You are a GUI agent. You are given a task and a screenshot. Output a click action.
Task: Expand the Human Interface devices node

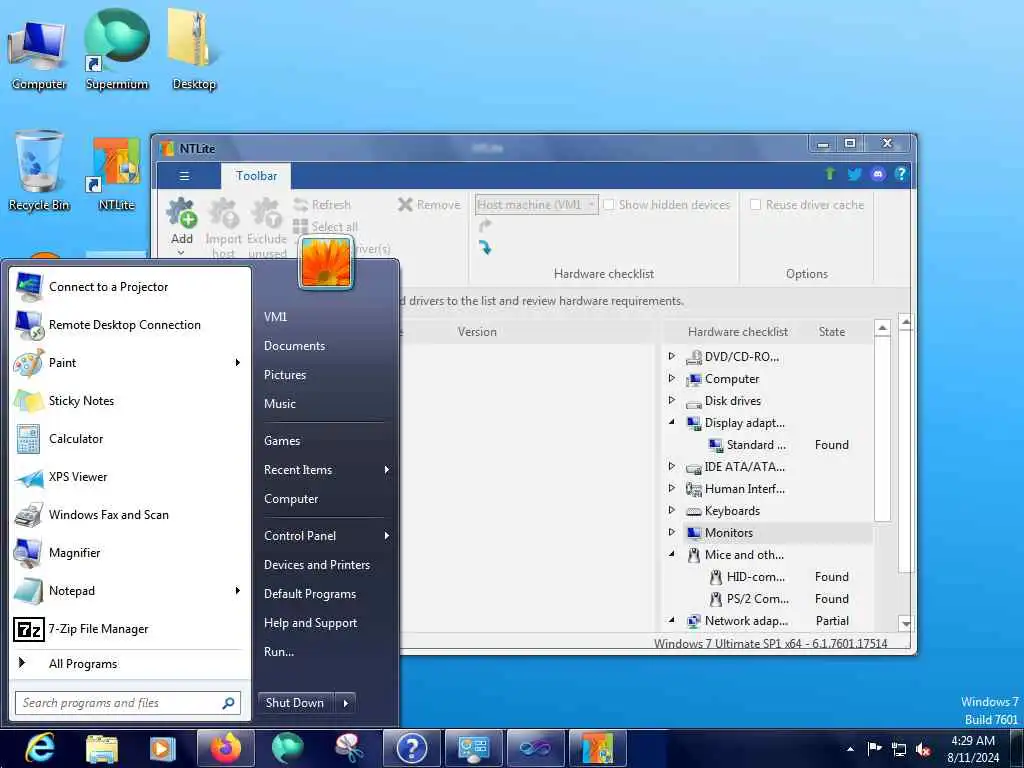click(671, 488)
